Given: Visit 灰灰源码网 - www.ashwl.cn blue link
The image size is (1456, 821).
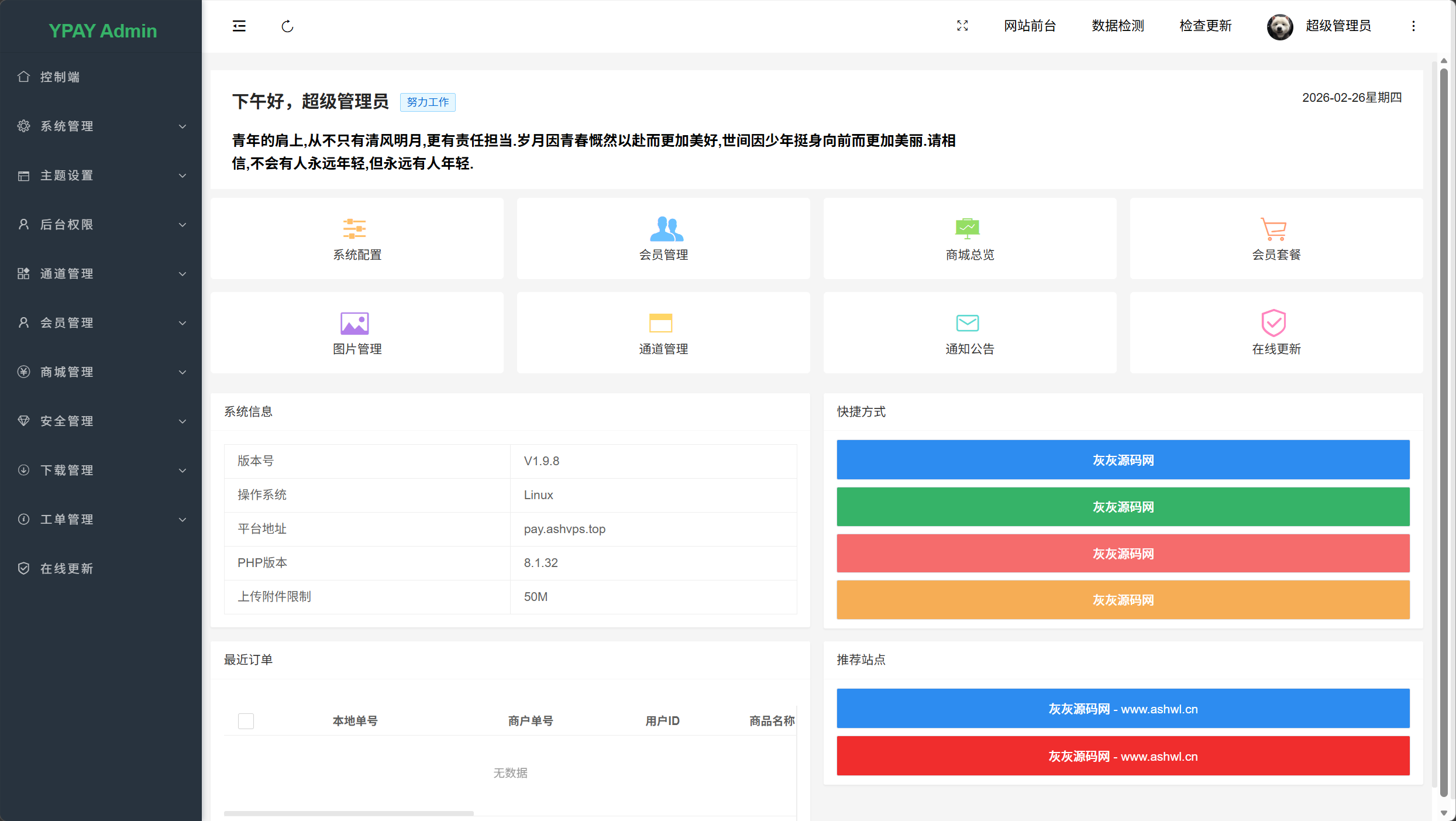Looking at the screenshot, I should click(1123, 709).
